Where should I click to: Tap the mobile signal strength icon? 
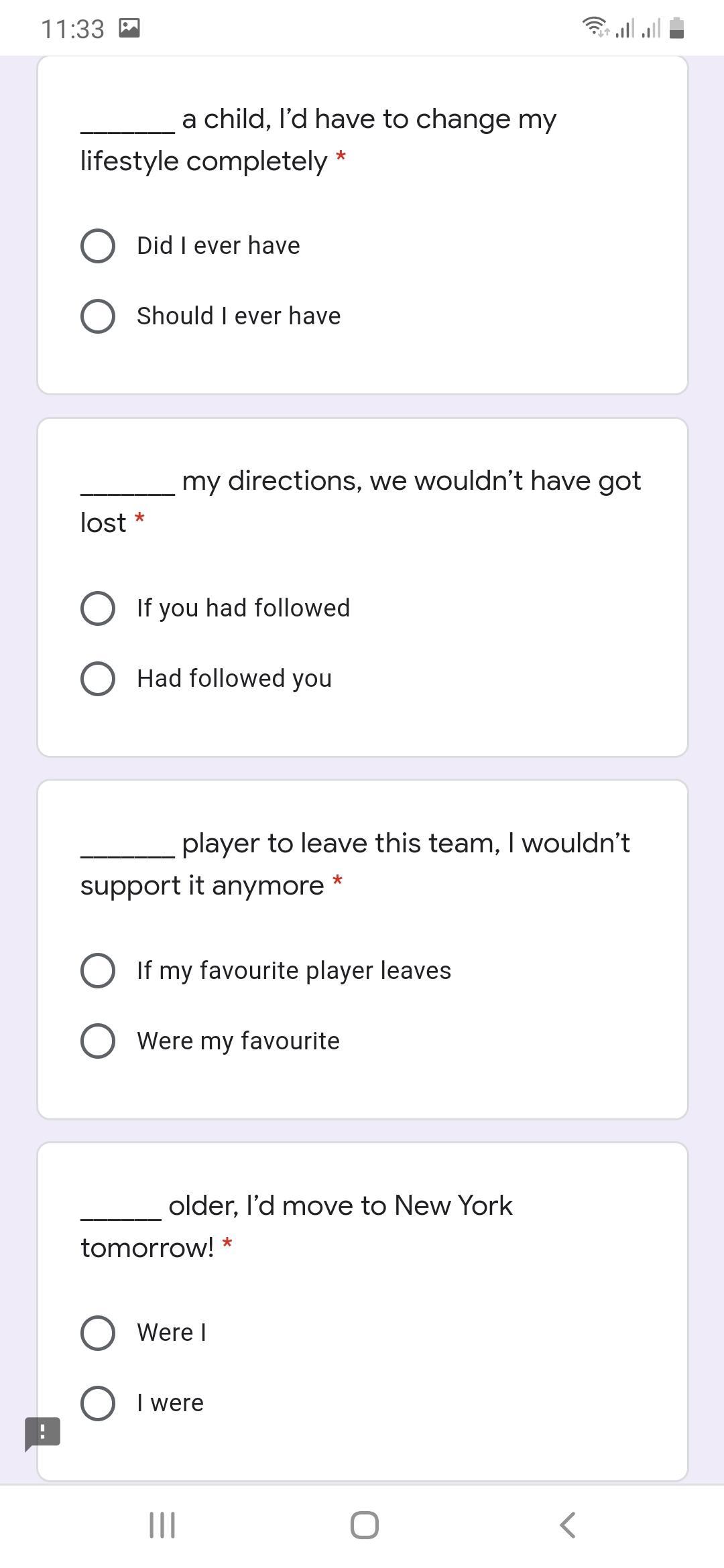click(625, 28)
